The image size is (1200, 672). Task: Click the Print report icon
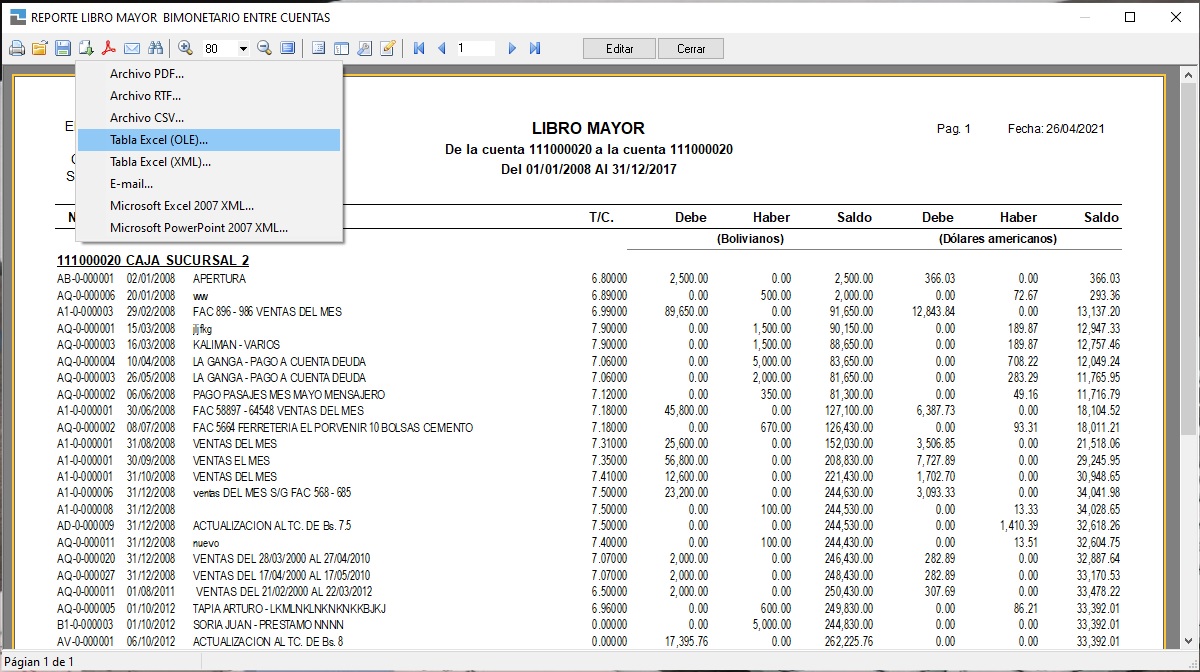coord(16,48)
